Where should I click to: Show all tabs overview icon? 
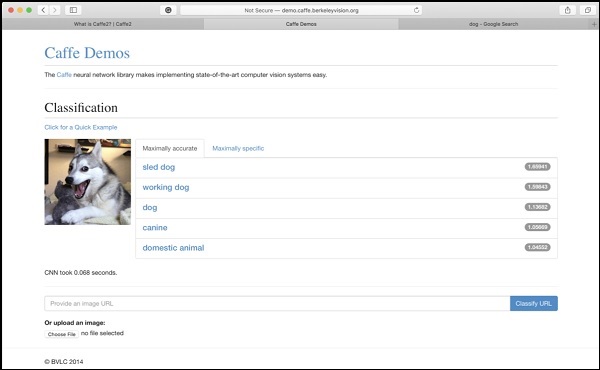tap(588, 10)
